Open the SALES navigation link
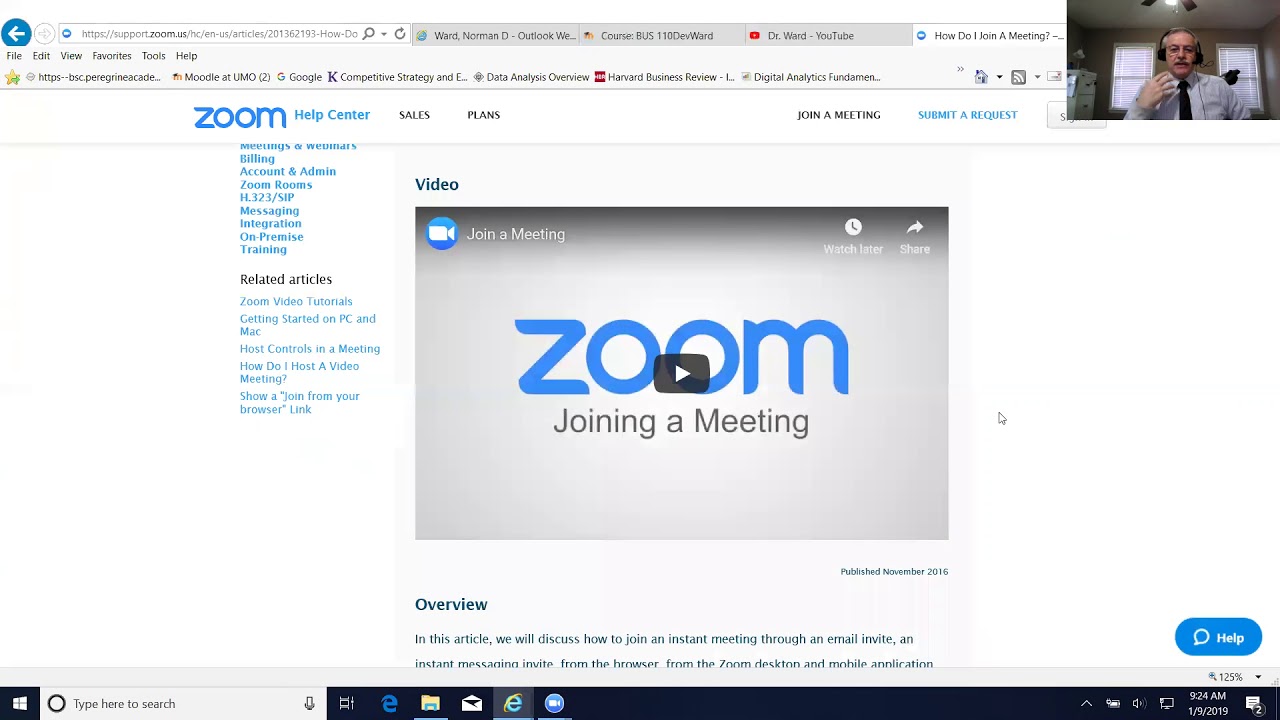This screenshot has width=1280, height=720. pyautogui.click(x=414, y=115)
